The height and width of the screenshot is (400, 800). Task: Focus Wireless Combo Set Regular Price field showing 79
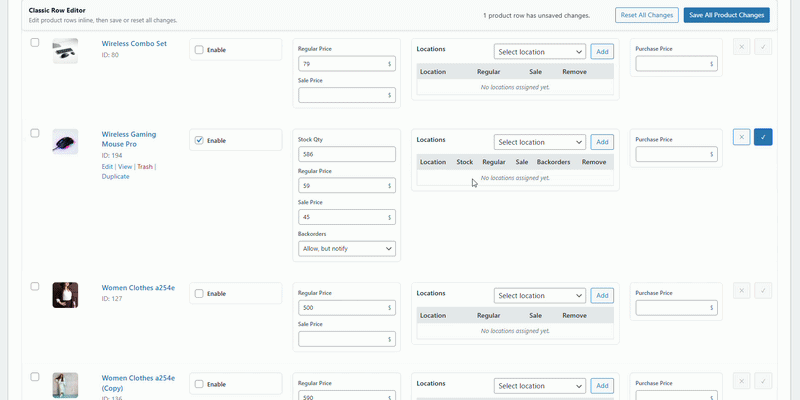tap(347, 64)
